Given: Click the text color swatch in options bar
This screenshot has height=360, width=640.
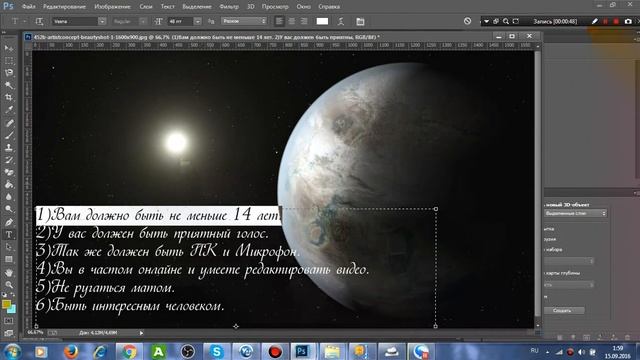Looking at the screenshot, I should (322, 21).
